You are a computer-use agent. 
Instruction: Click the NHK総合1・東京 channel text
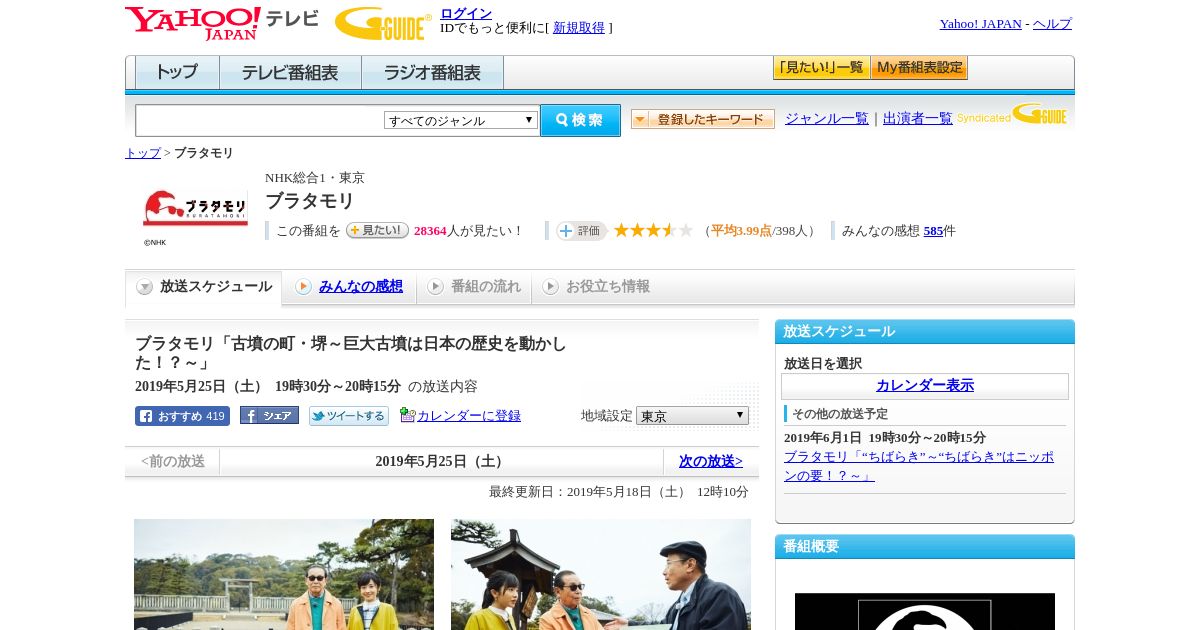coord(315,178)
